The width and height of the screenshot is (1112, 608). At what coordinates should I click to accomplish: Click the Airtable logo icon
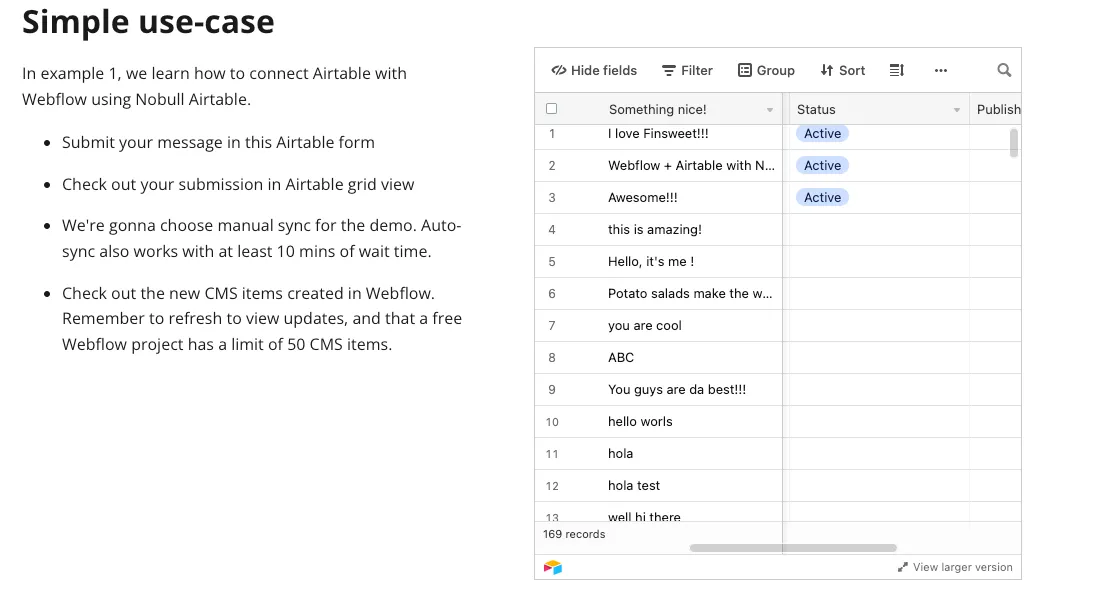[553, 567]
